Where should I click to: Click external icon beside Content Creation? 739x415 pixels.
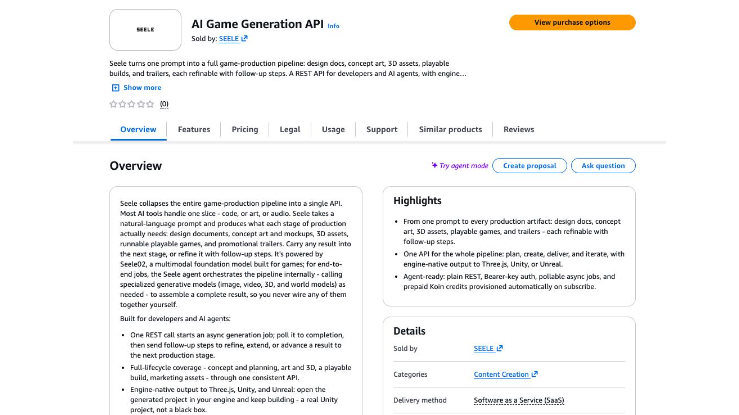click(534, 374)
